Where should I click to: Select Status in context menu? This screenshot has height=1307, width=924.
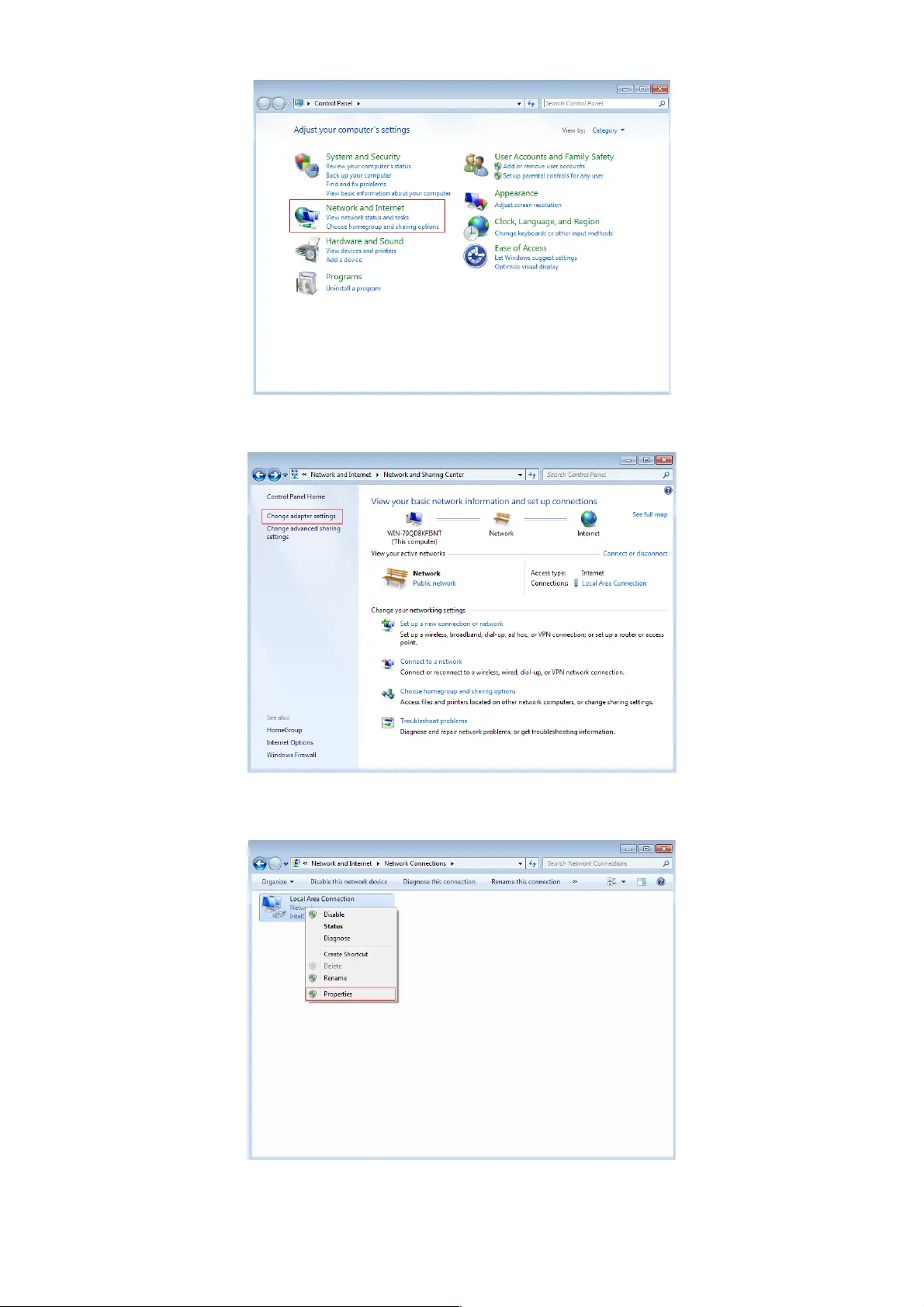point(351,926)
